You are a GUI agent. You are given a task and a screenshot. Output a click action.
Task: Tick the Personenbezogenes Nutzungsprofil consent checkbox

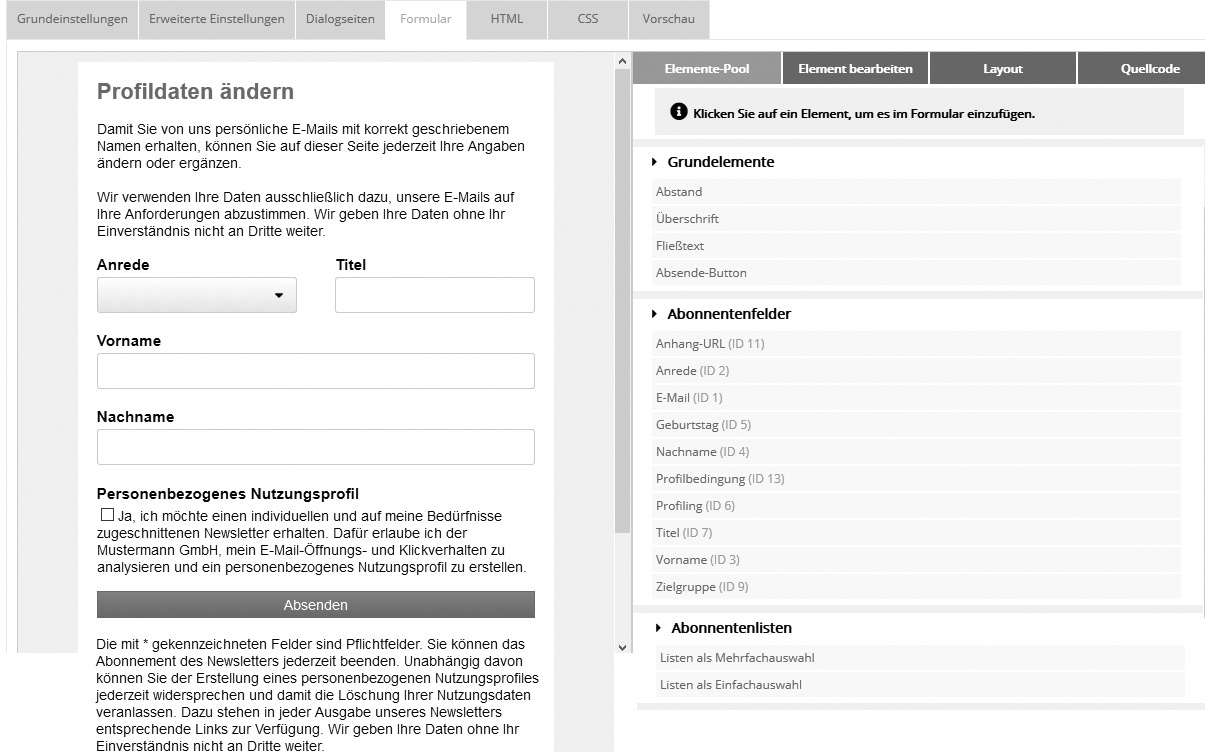(x=107, y=515)
